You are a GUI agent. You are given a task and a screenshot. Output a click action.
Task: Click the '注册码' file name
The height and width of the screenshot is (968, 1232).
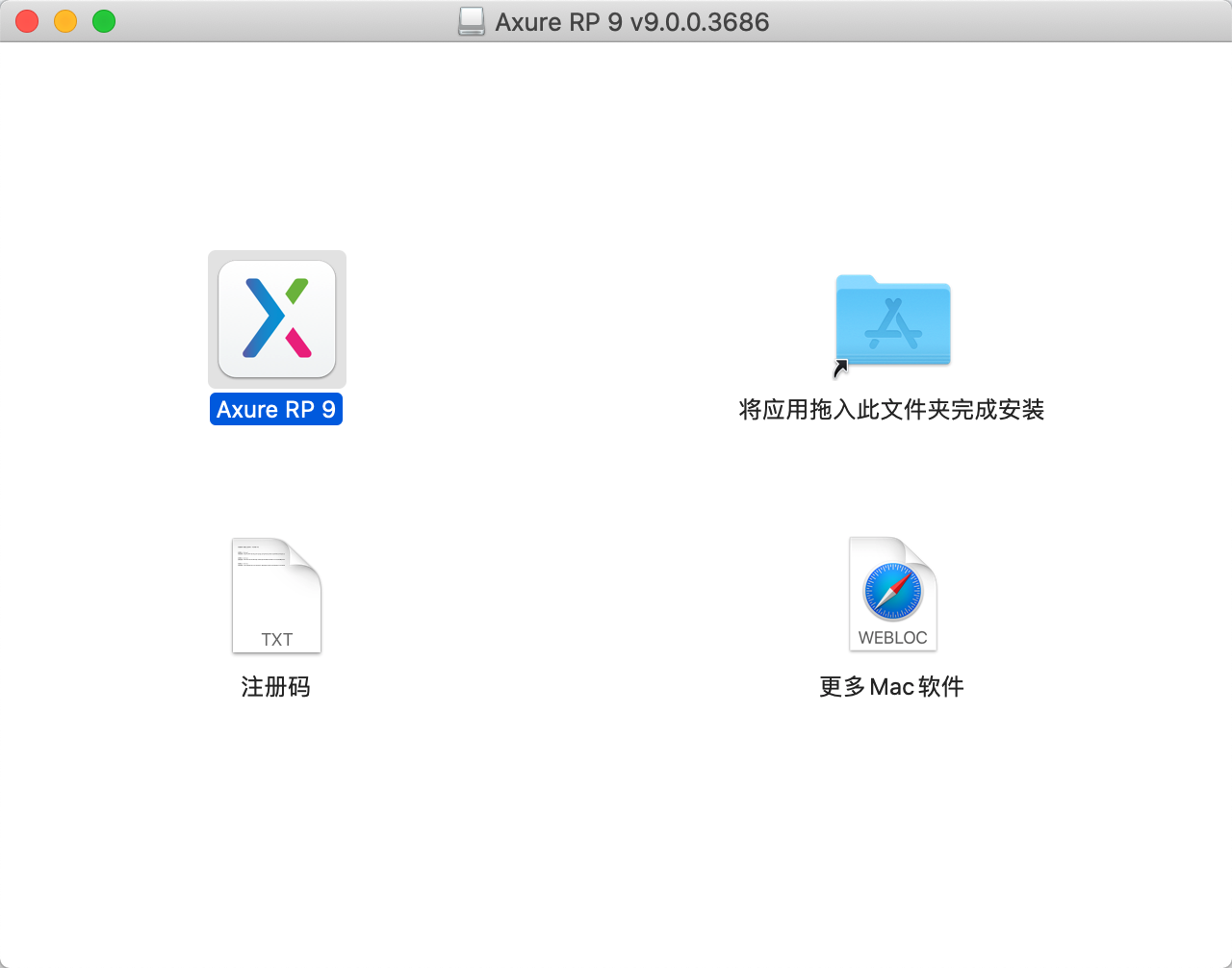tap(276, 686)
